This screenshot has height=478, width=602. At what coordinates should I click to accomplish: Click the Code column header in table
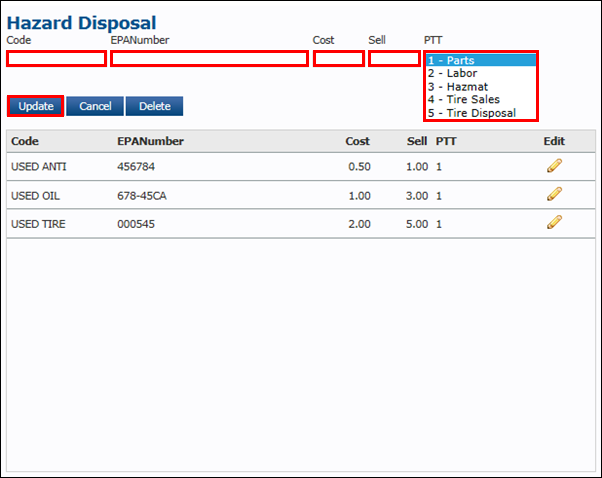point(25,141)
